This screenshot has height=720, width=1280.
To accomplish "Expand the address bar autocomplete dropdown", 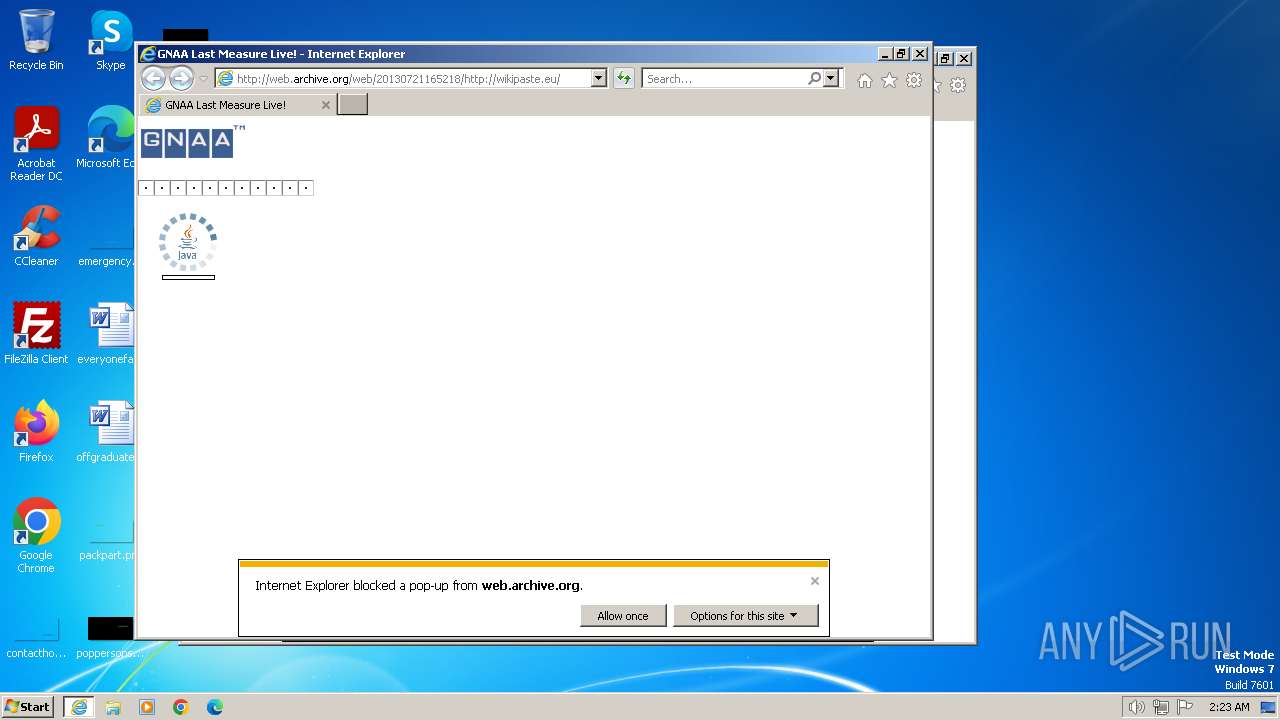I will tap(599, 78).
